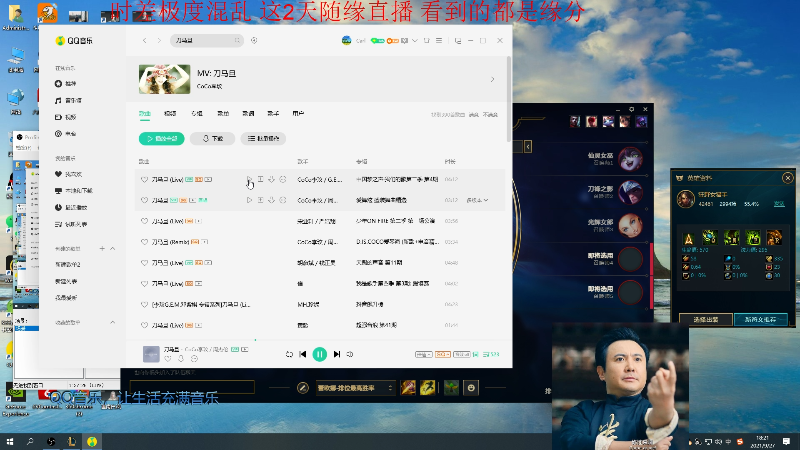Open the 电台 radio section in the sidebar
The image size is (800, 450).
click(66, 134)
